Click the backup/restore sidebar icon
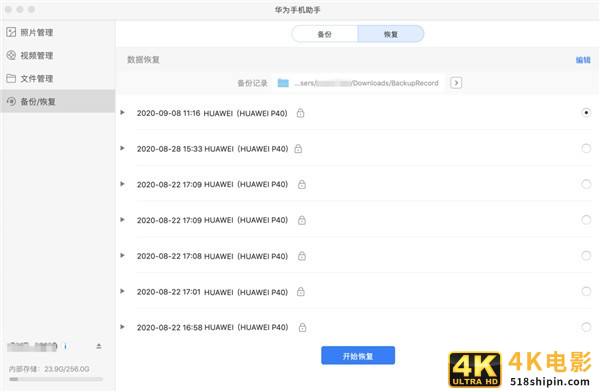This screenshot has height=392, width=600. 11,101
